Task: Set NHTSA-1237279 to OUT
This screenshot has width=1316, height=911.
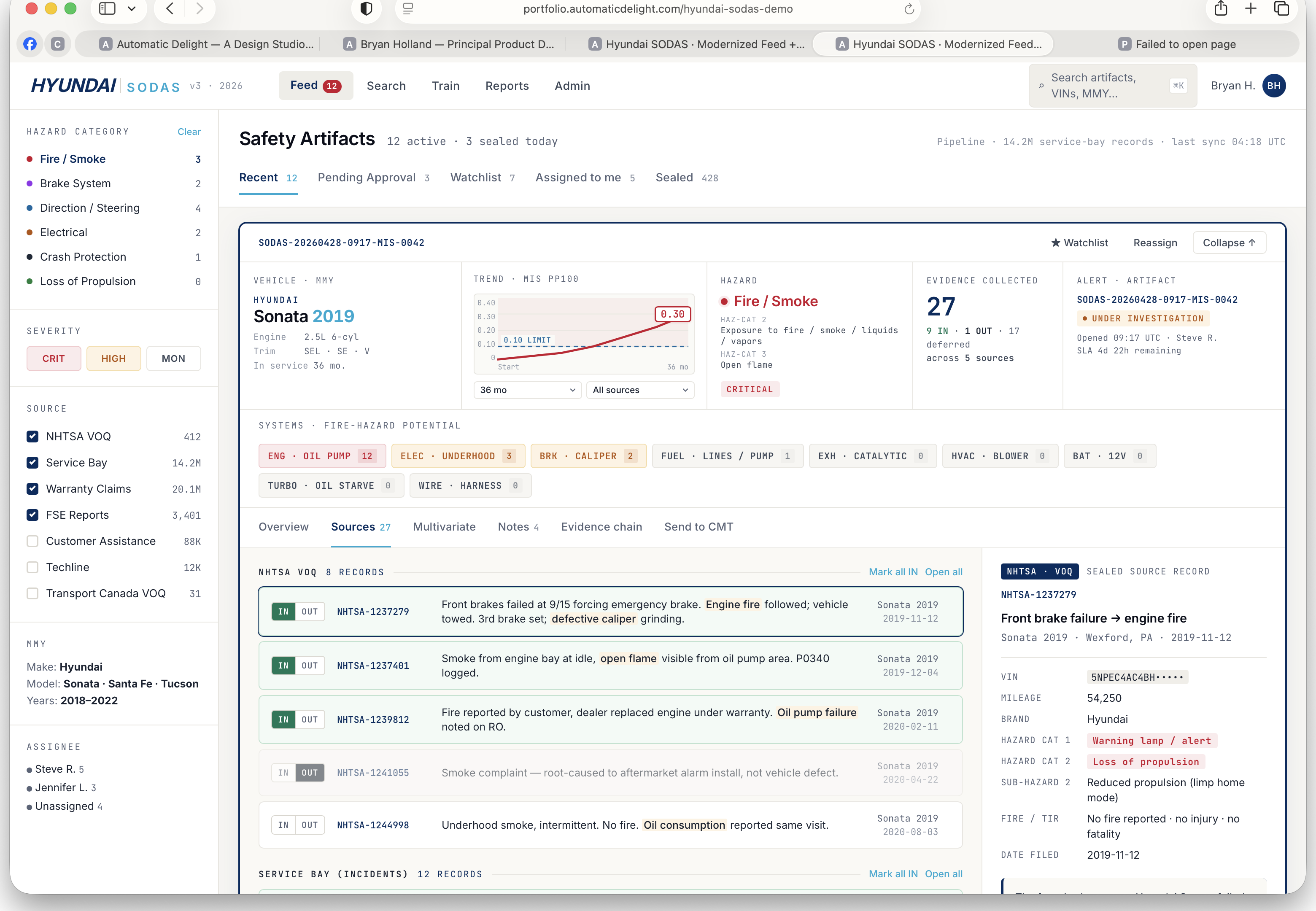Action: coord(310,612)
